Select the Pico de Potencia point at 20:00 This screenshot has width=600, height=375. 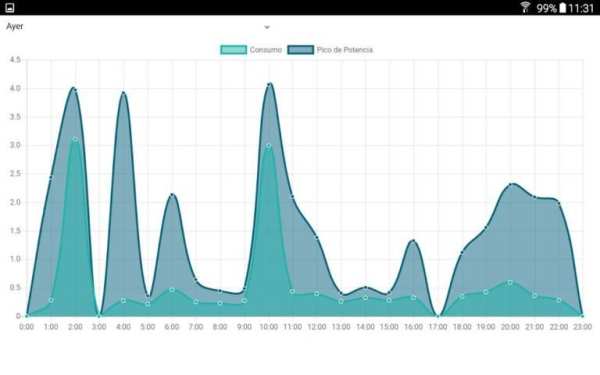(x=510, y=184)
